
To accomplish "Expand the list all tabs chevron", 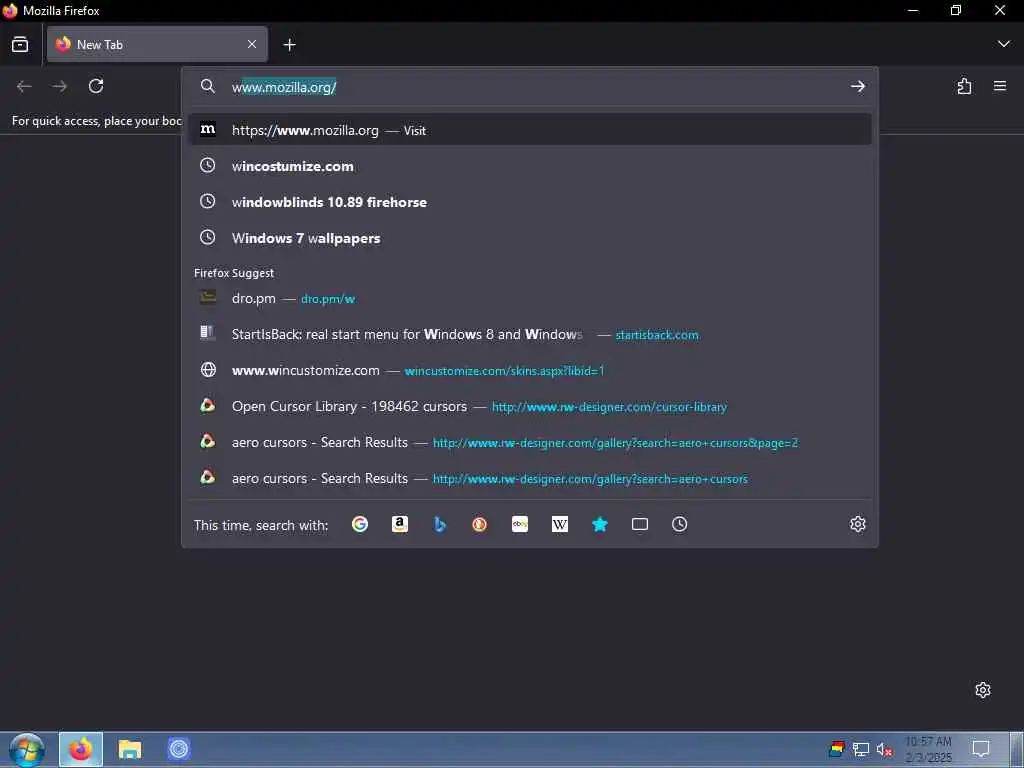I will click(x=1004, y=44).
